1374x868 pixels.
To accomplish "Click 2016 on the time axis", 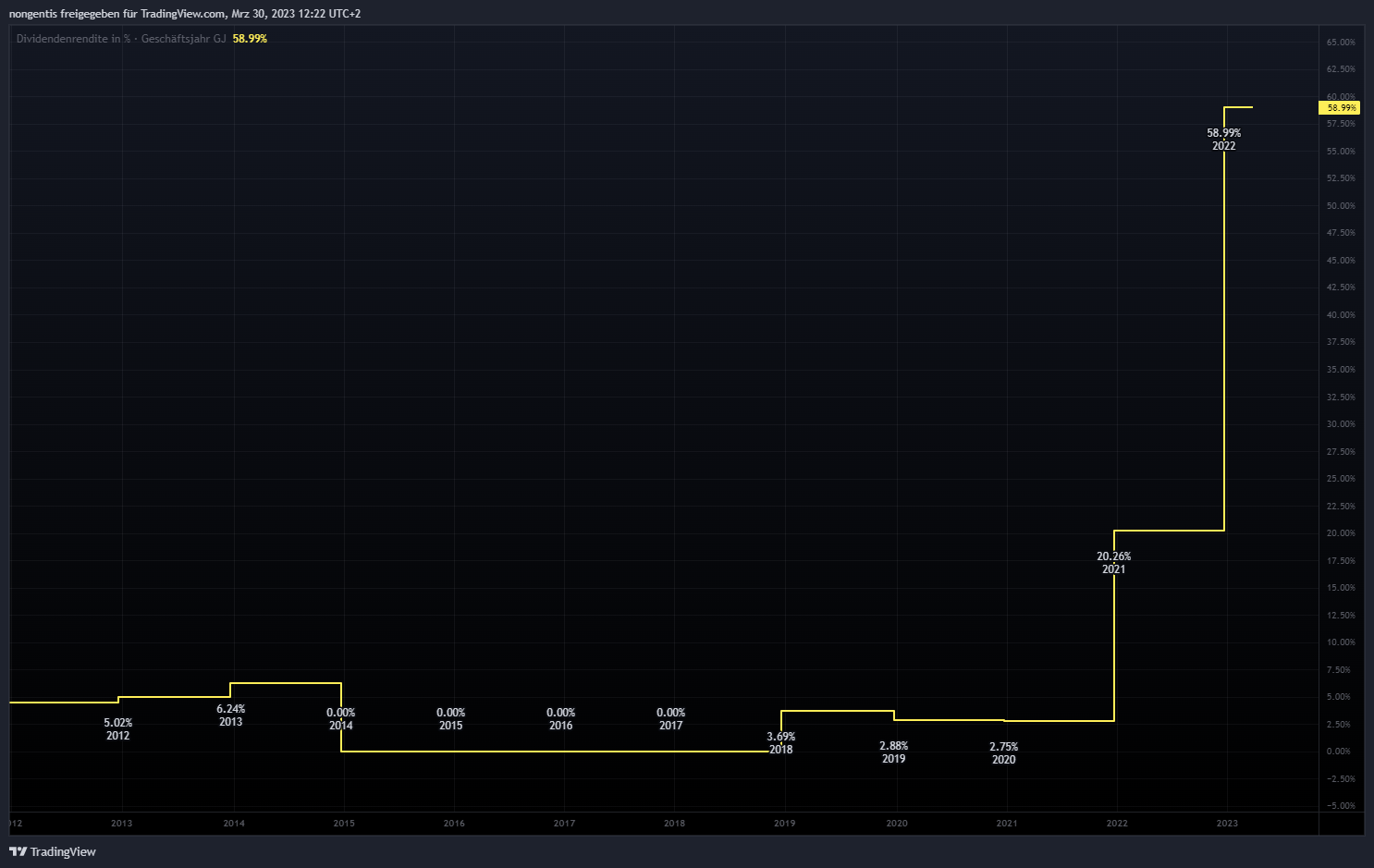I will (x=454, y=824).
